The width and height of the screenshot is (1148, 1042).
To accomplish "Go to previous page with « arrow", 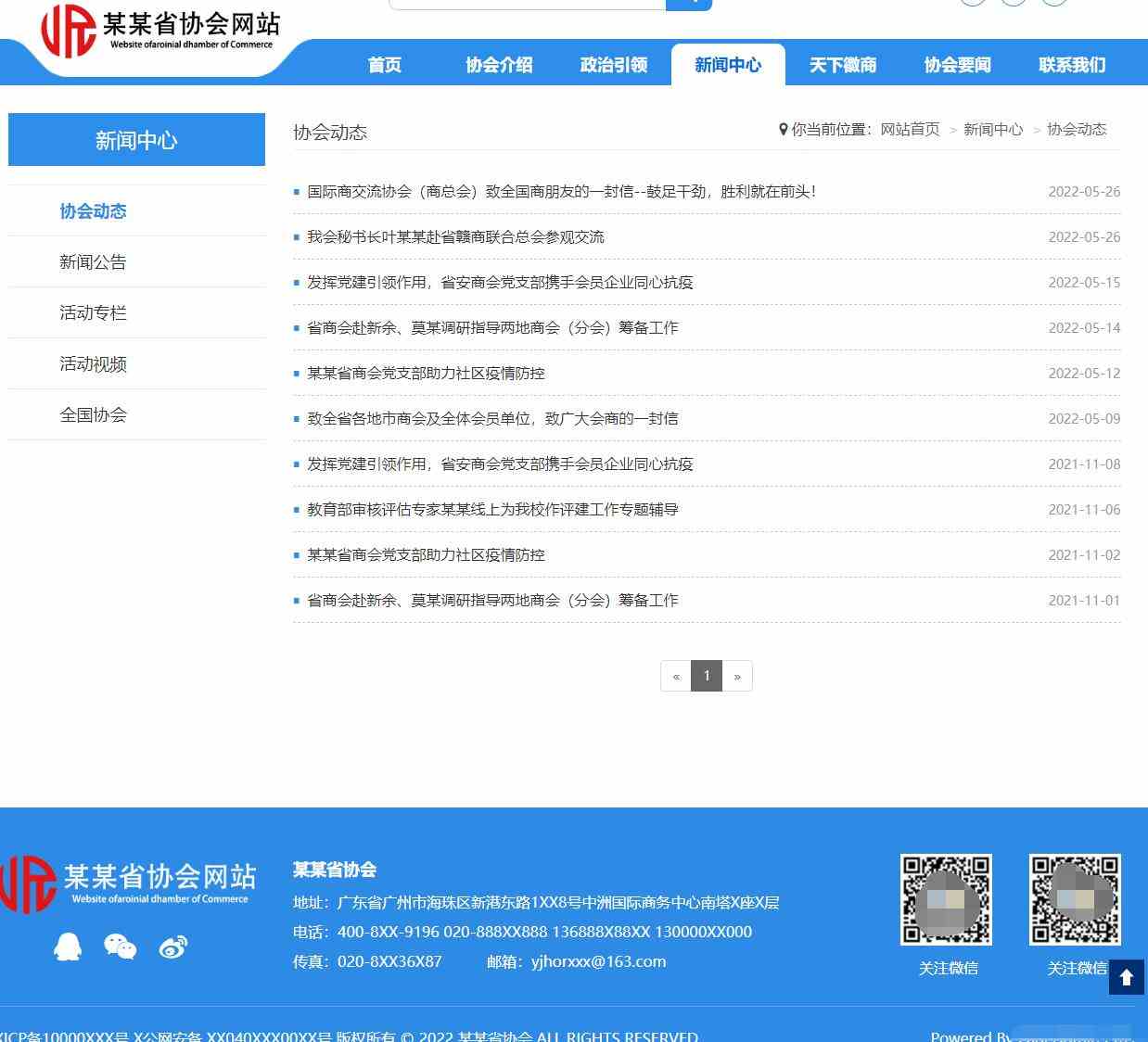I will (676, 676).
